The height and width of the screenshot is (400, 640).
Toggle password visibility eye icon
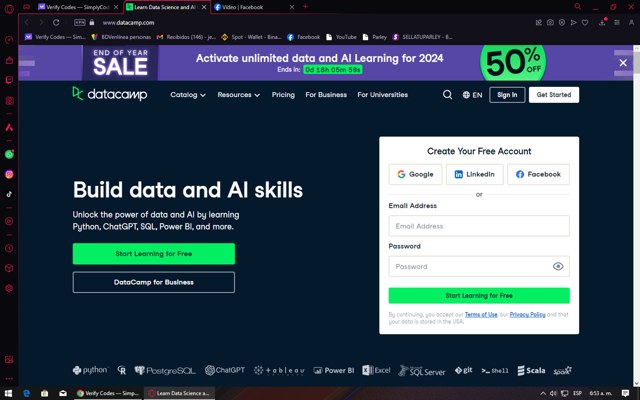pos(558,267)
